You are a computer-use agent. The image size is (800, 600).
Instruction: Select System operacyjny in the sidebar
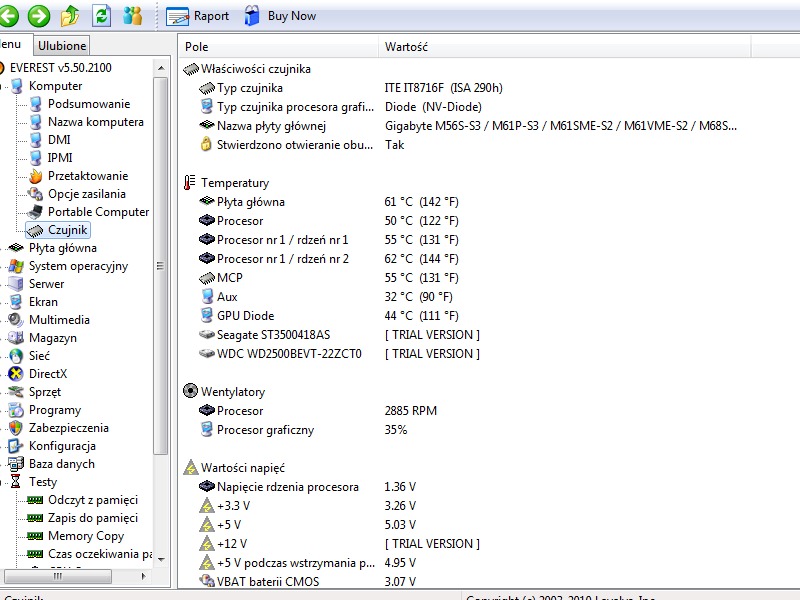pos(78,266)
